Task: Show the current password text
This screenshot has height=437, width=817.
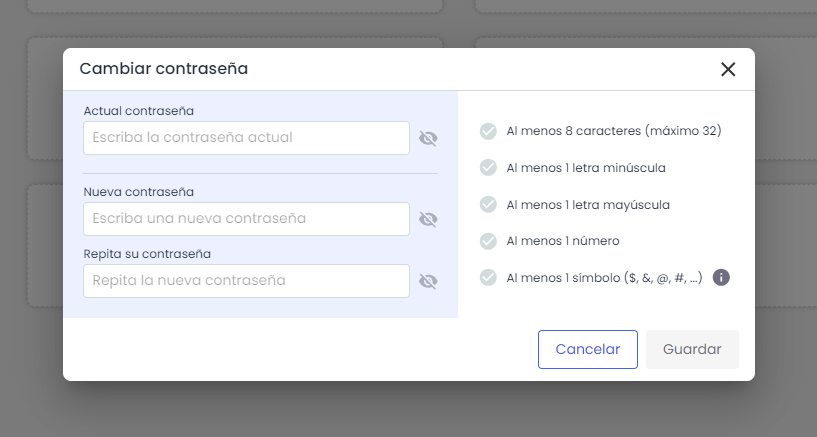Action: click(x=428, y=138)
